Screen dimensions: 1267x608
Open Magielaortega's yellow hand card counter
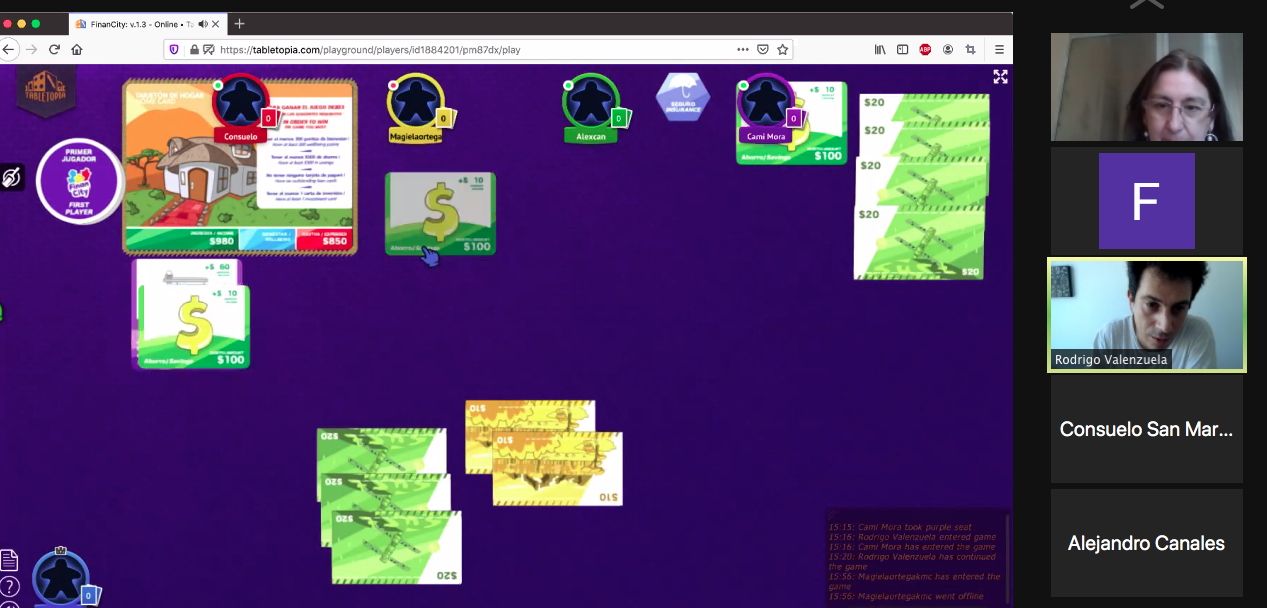pos(444,118)
